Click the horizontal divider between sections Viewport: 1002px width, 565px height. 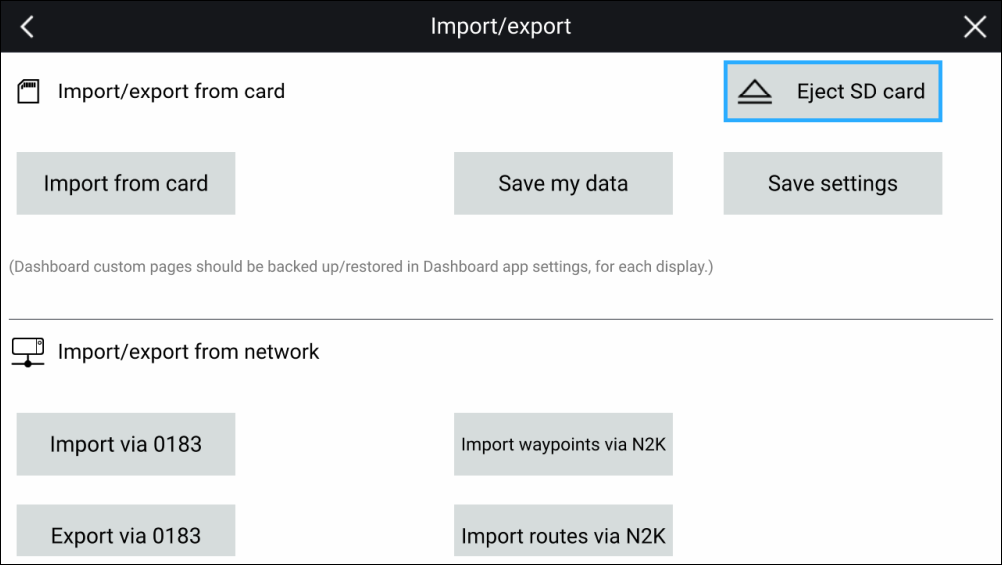501,319
